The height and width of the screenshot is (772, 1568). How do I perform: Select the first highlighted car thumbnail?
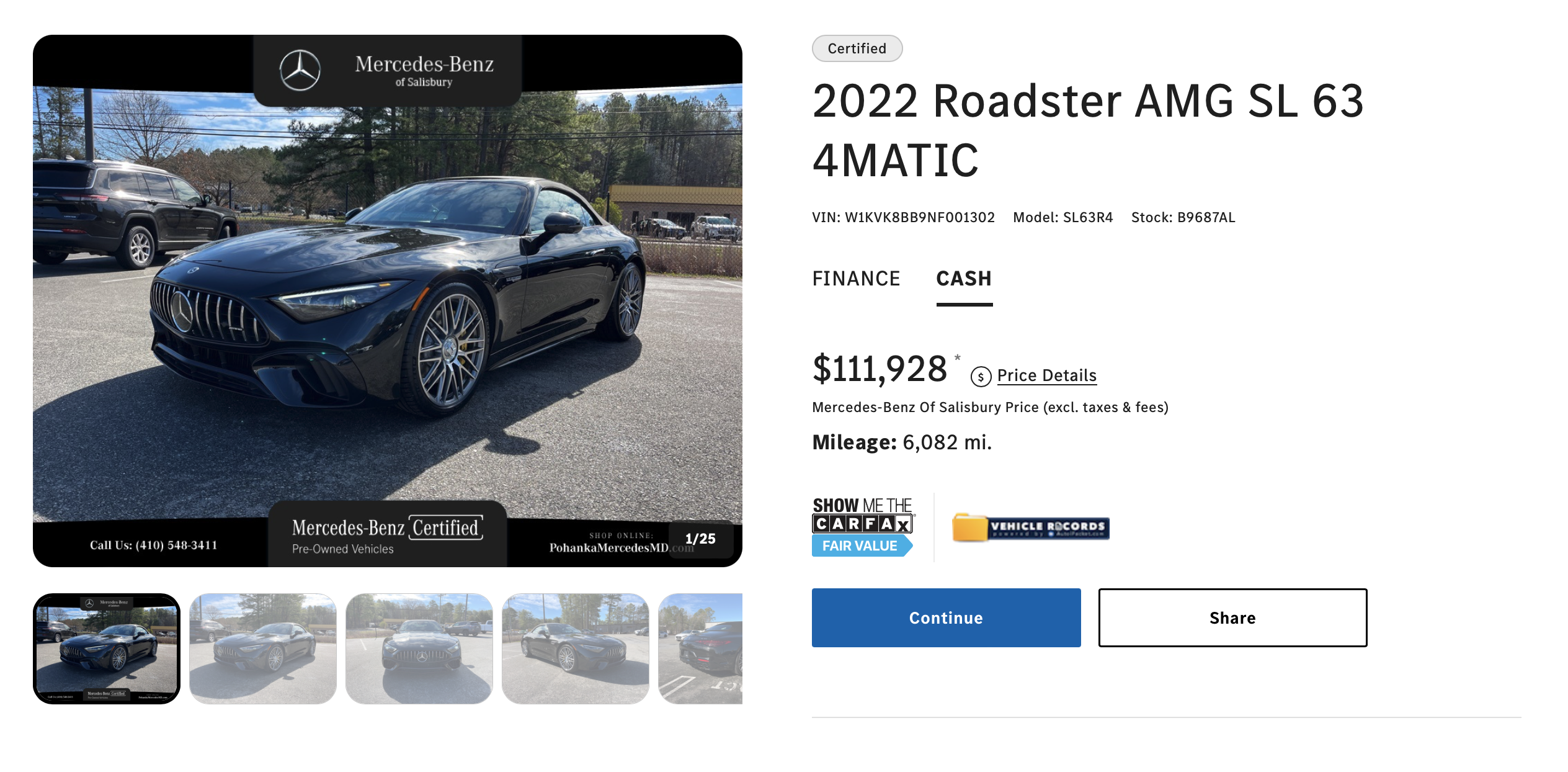(107, 649)
